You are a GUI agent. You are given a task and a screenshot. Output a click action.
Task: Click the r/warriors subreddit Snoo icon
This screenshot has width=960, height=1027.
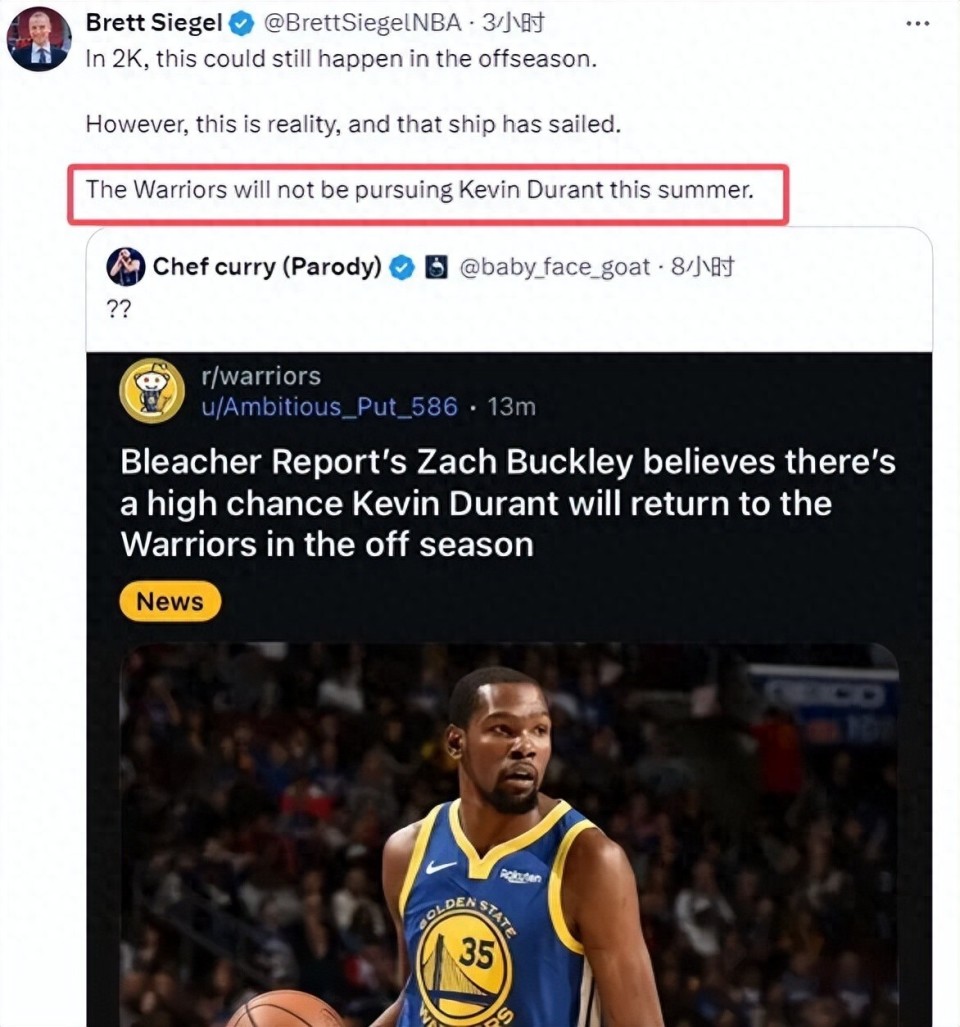[x=152, y=391]
